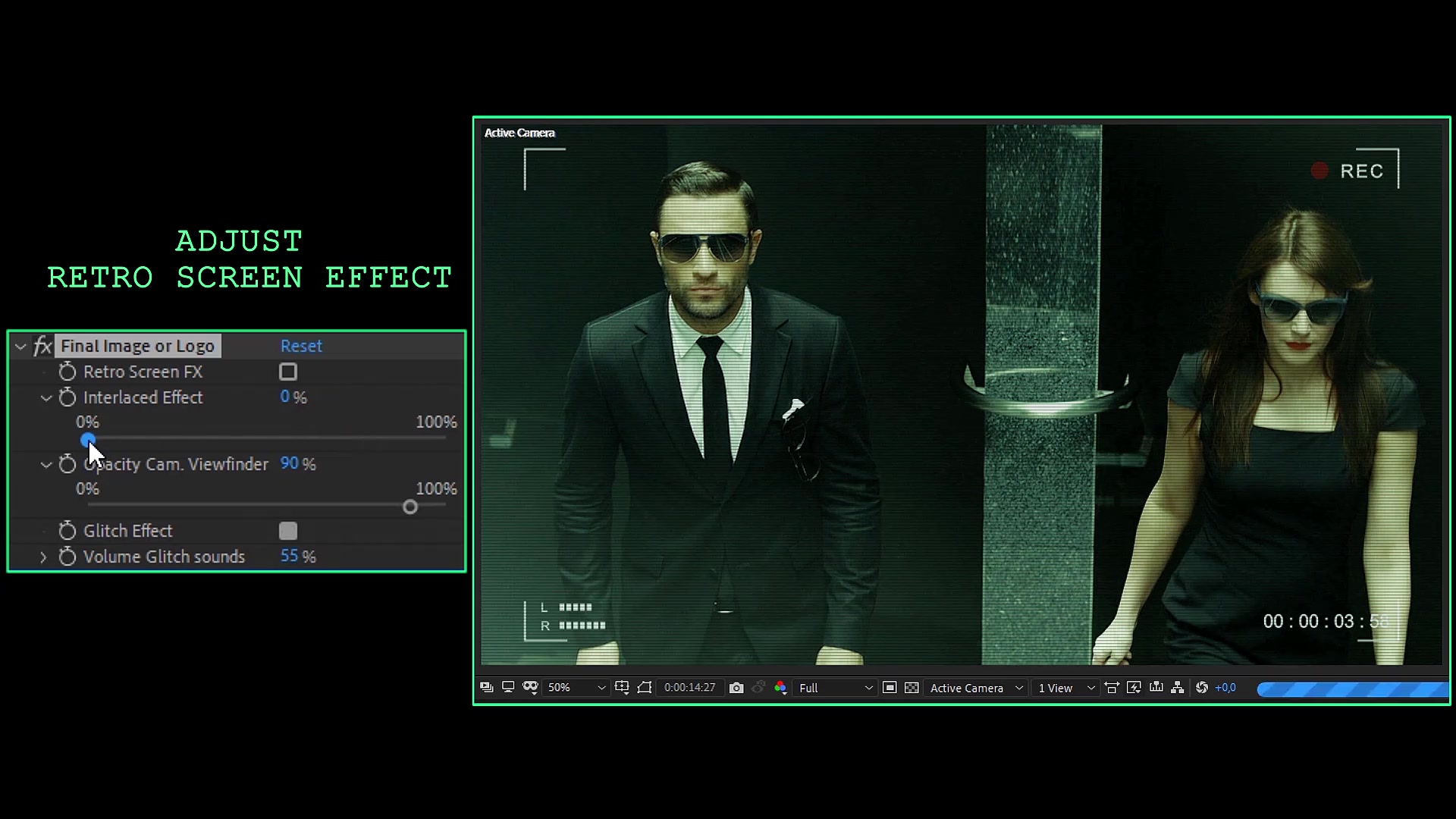Click the region of interest icon
The image size is (1456, 819).
[645, 688]
